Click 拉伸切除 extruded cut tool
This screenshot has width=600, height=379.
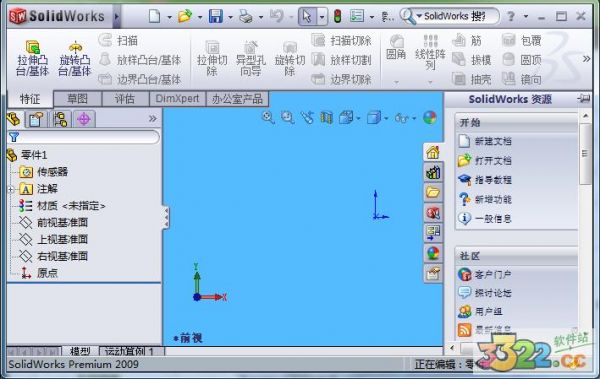point(212,58)
